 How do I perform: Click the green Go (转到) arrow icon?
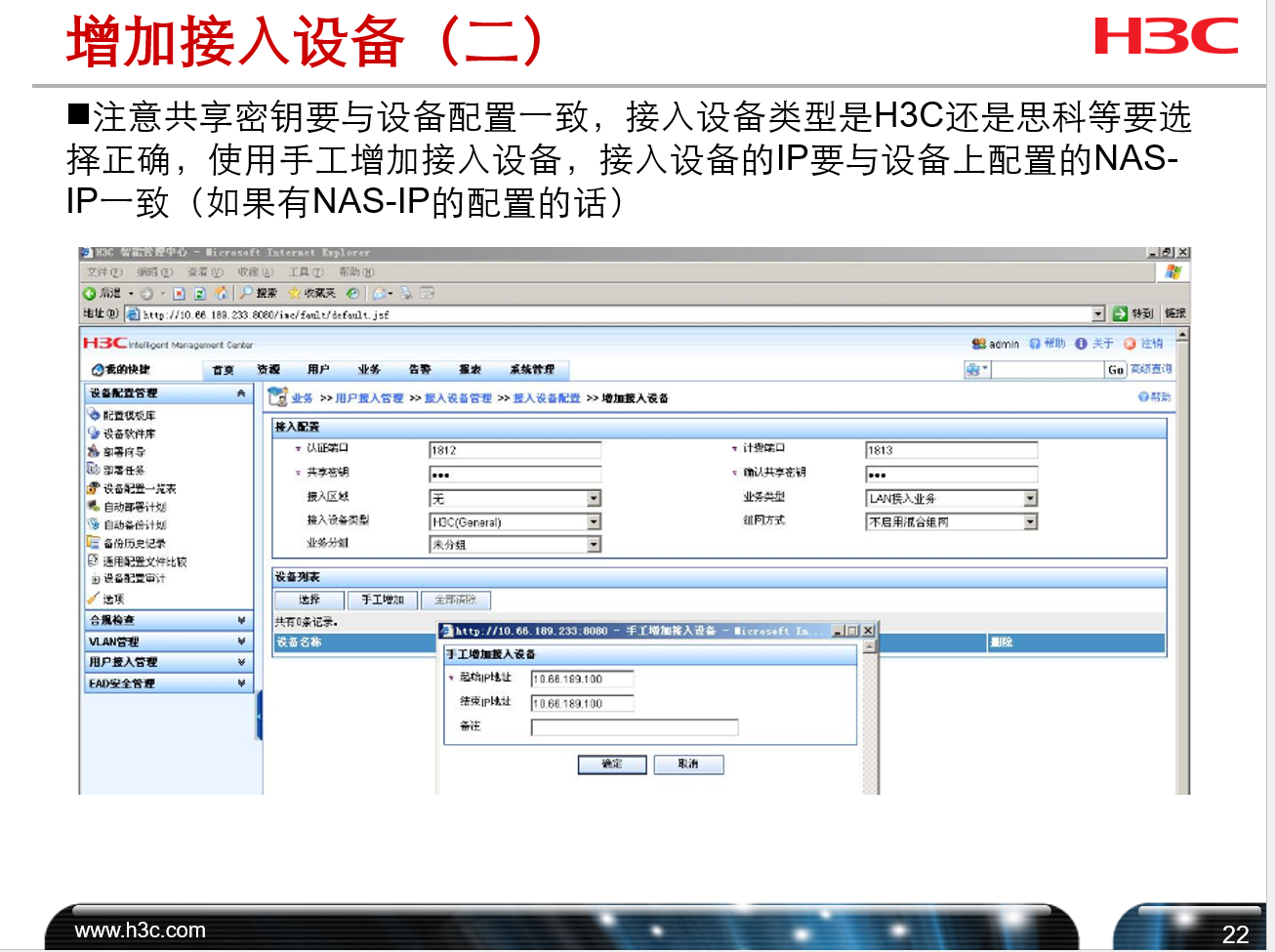(1120, 313)
